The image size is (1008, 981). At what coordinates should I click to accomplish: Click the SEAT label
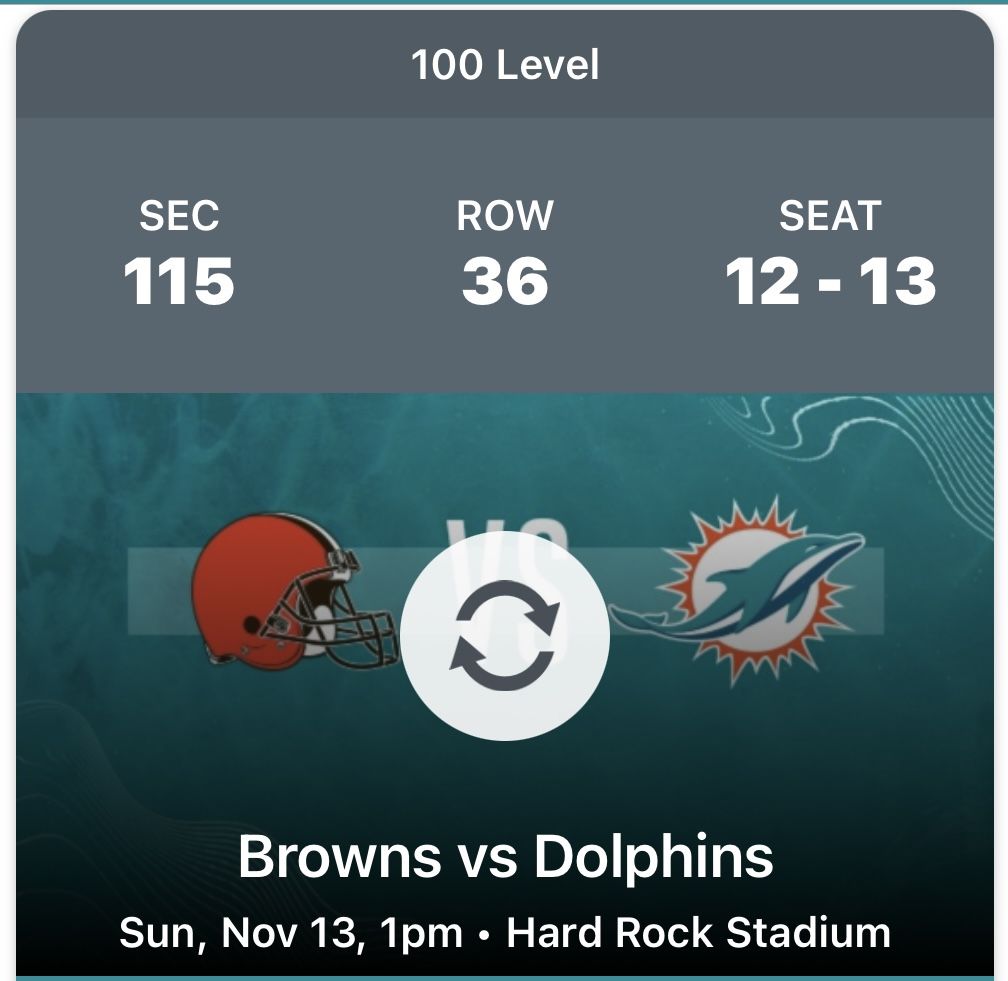point(830,216)
